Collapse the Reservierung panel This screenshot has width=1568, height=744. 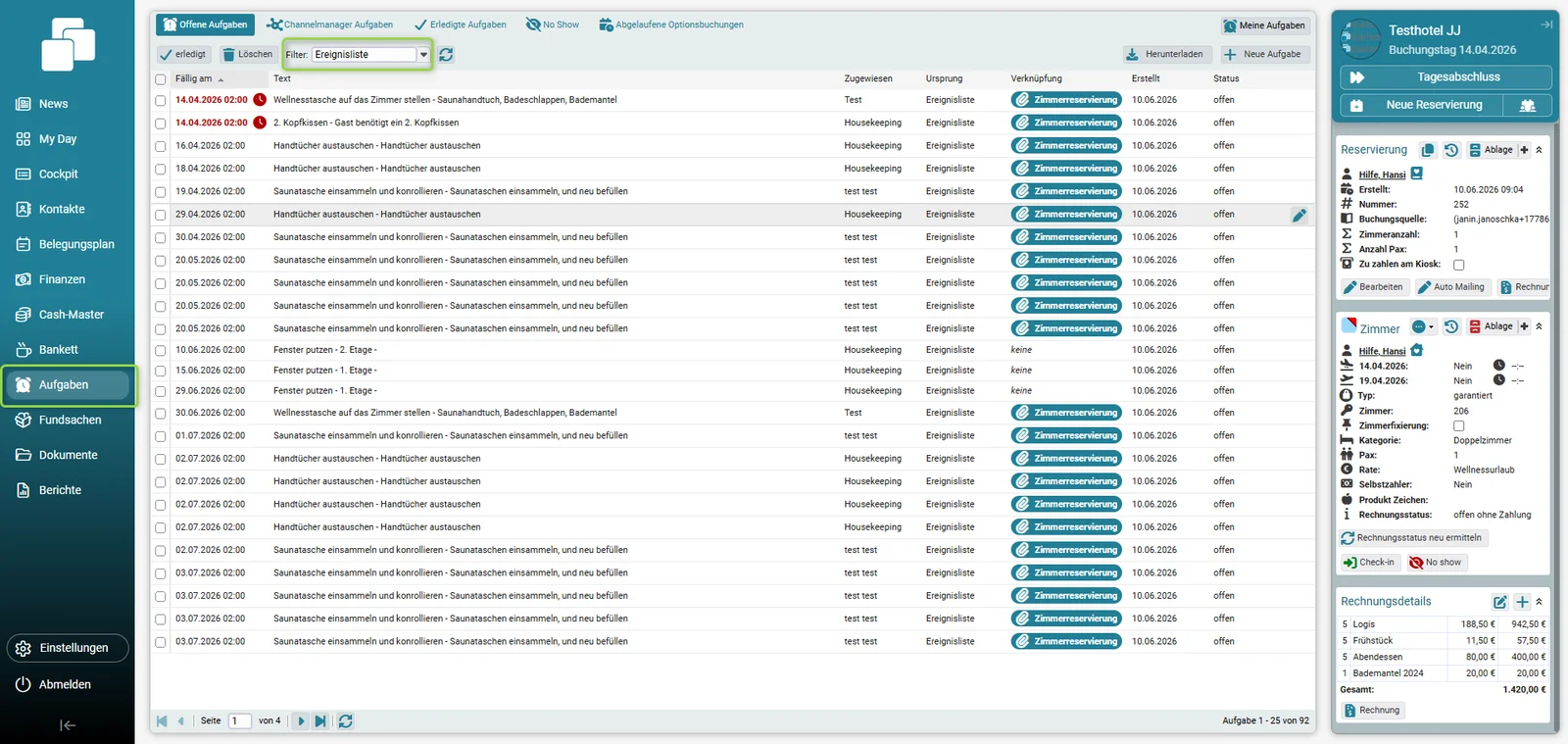coord(1539,150)
